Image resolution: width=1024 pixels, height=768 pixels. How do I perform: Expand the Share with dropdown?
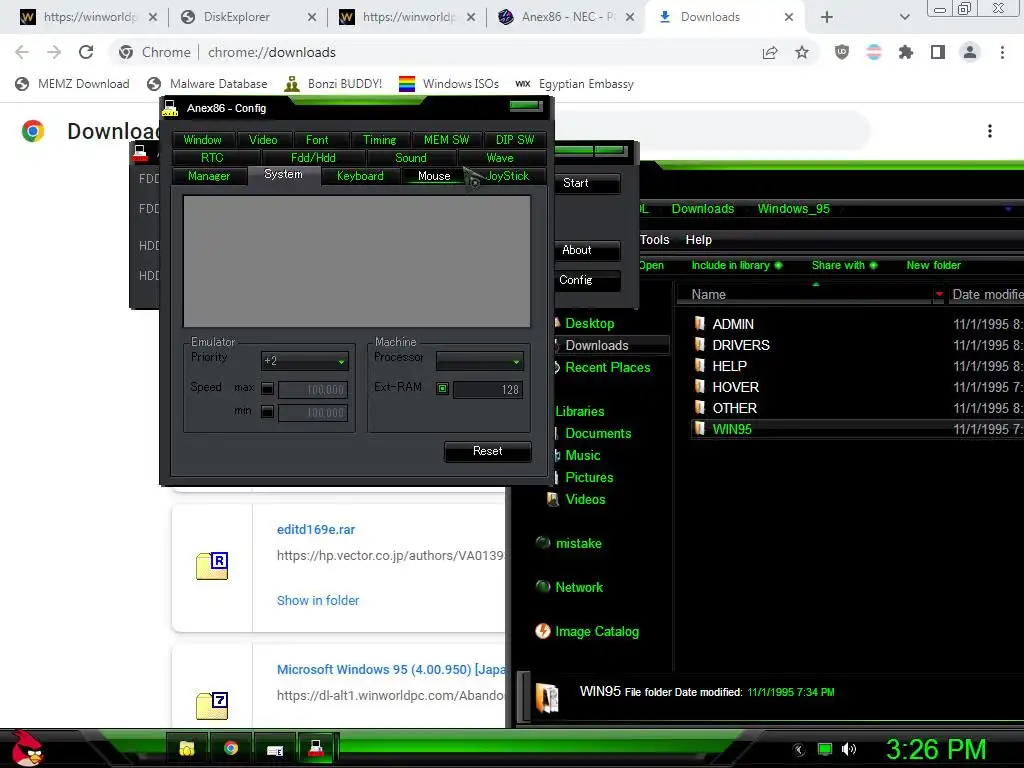pos(844,265)
